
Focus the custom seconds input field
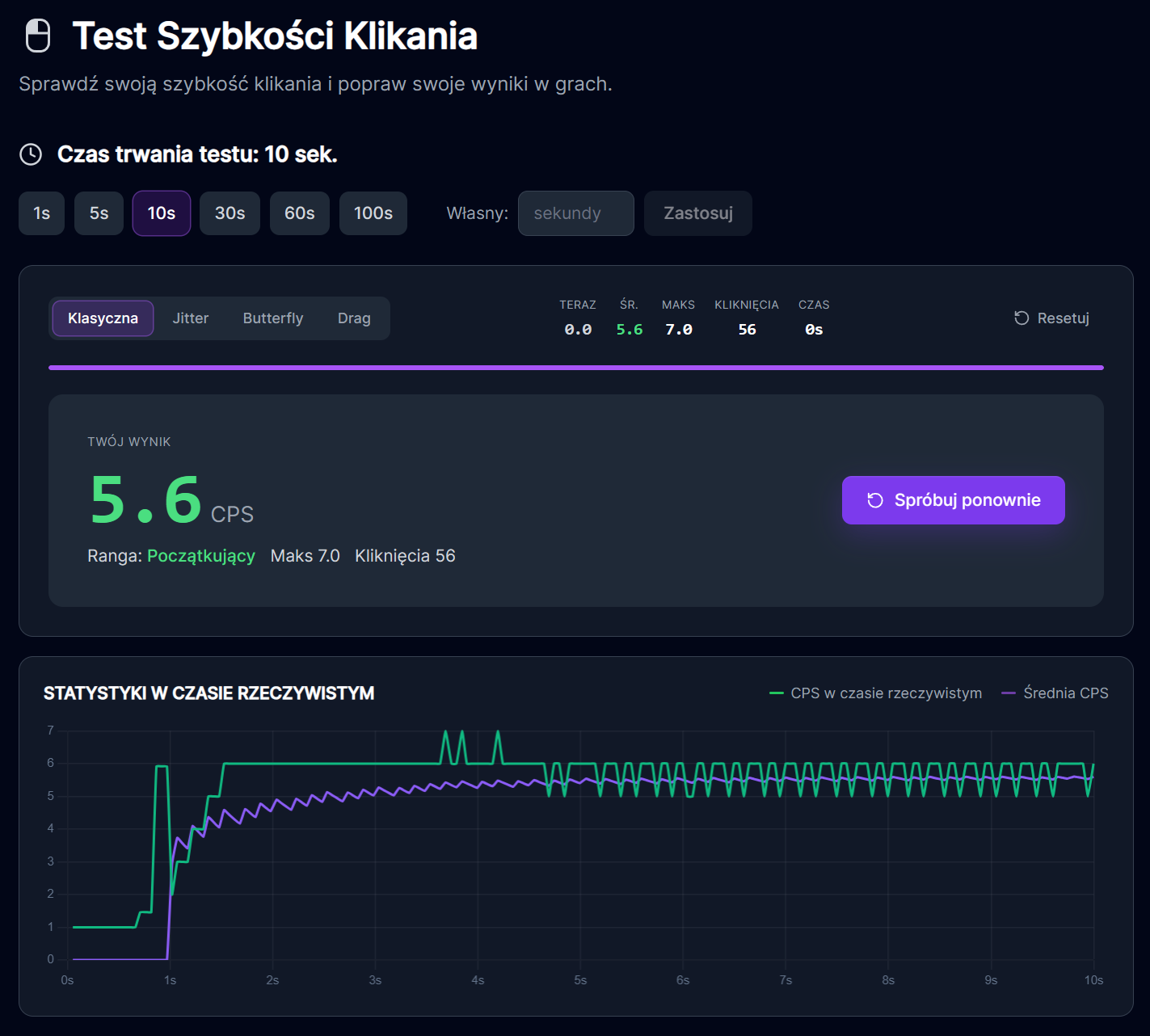coord(576,213)
